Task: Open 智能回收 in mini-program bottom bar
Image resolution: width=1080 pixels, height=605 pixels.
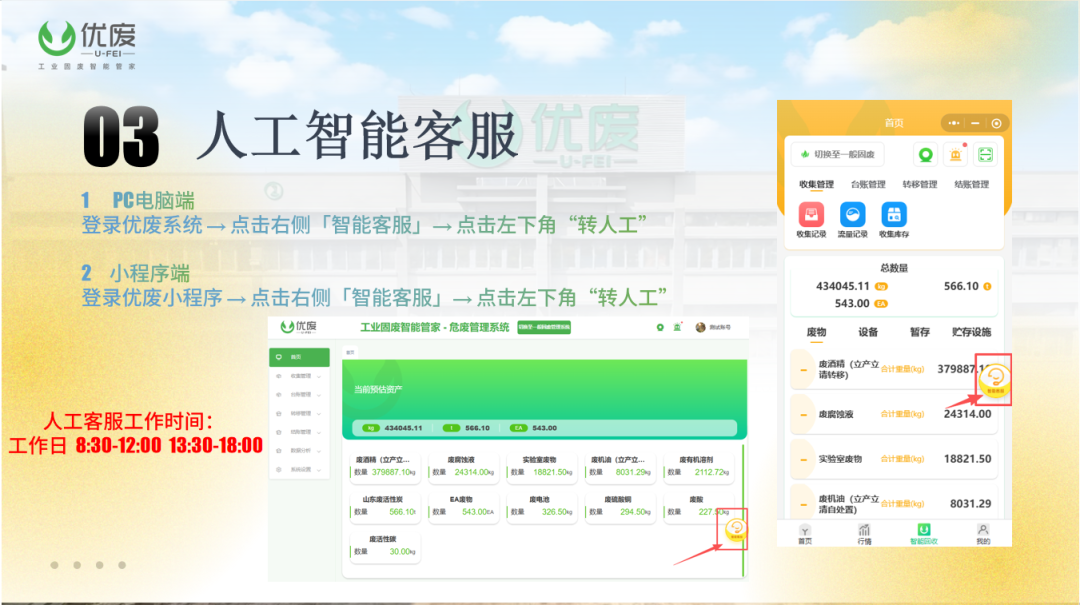Action: click(x=924, y=535)
